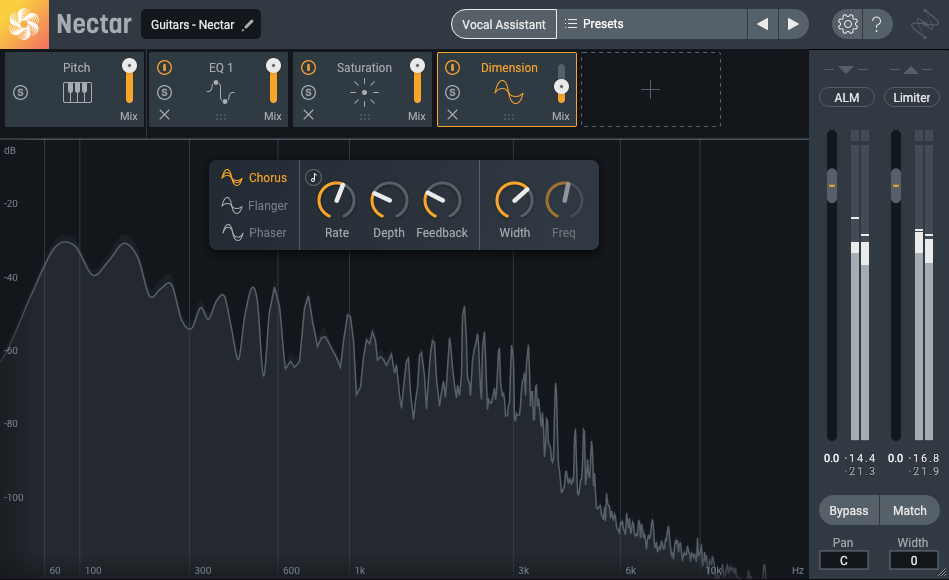Solo the Pitch module
This screenshot has height=580, width=949.
(21, 93)
